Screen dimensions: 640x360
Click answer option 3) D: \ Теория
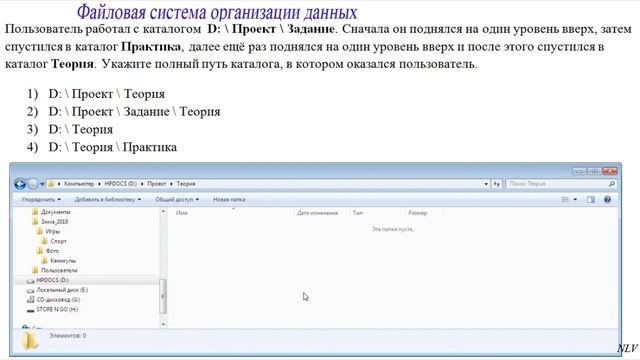pos(70,129)
